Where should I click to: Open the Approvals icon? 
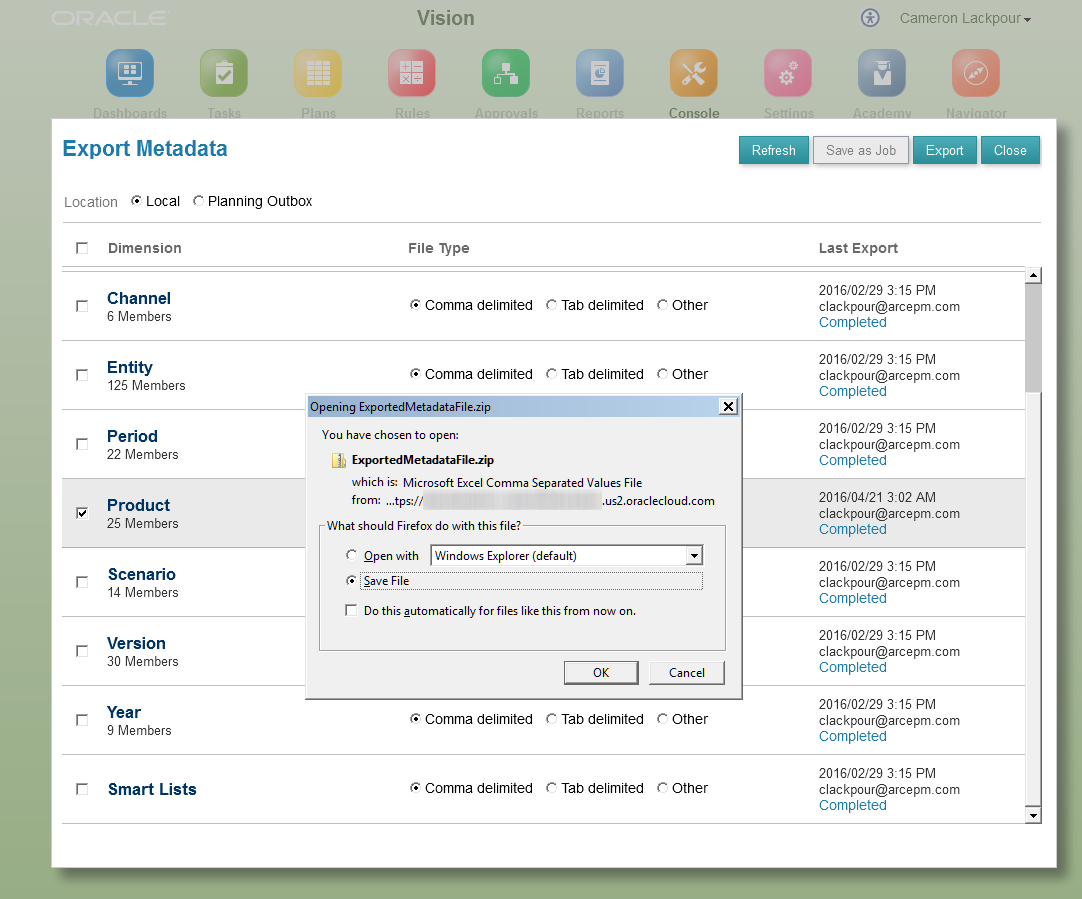point(506,73)
